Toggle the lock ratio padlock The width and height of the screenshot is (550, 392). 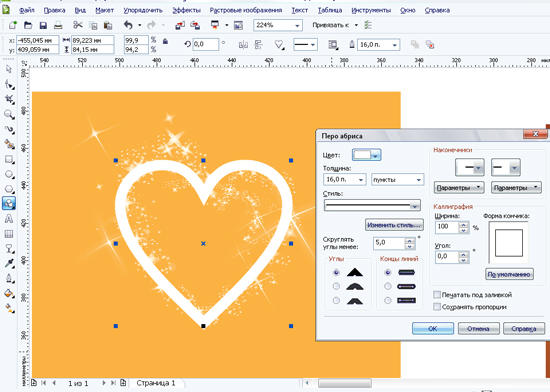click(165, 41)
